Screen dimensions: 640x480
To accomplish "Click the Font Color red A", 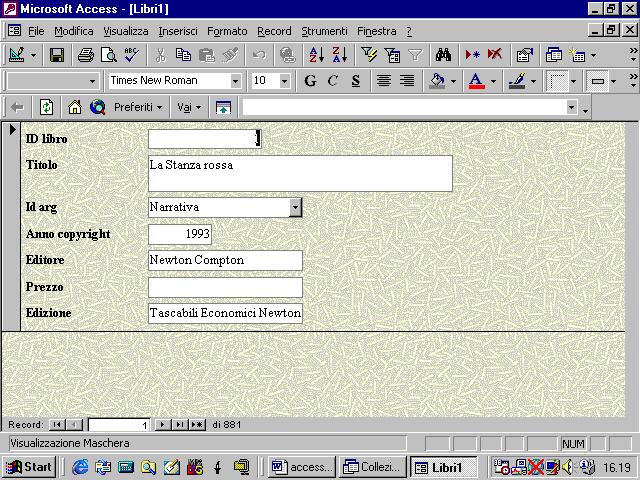I will click(477, 81).
